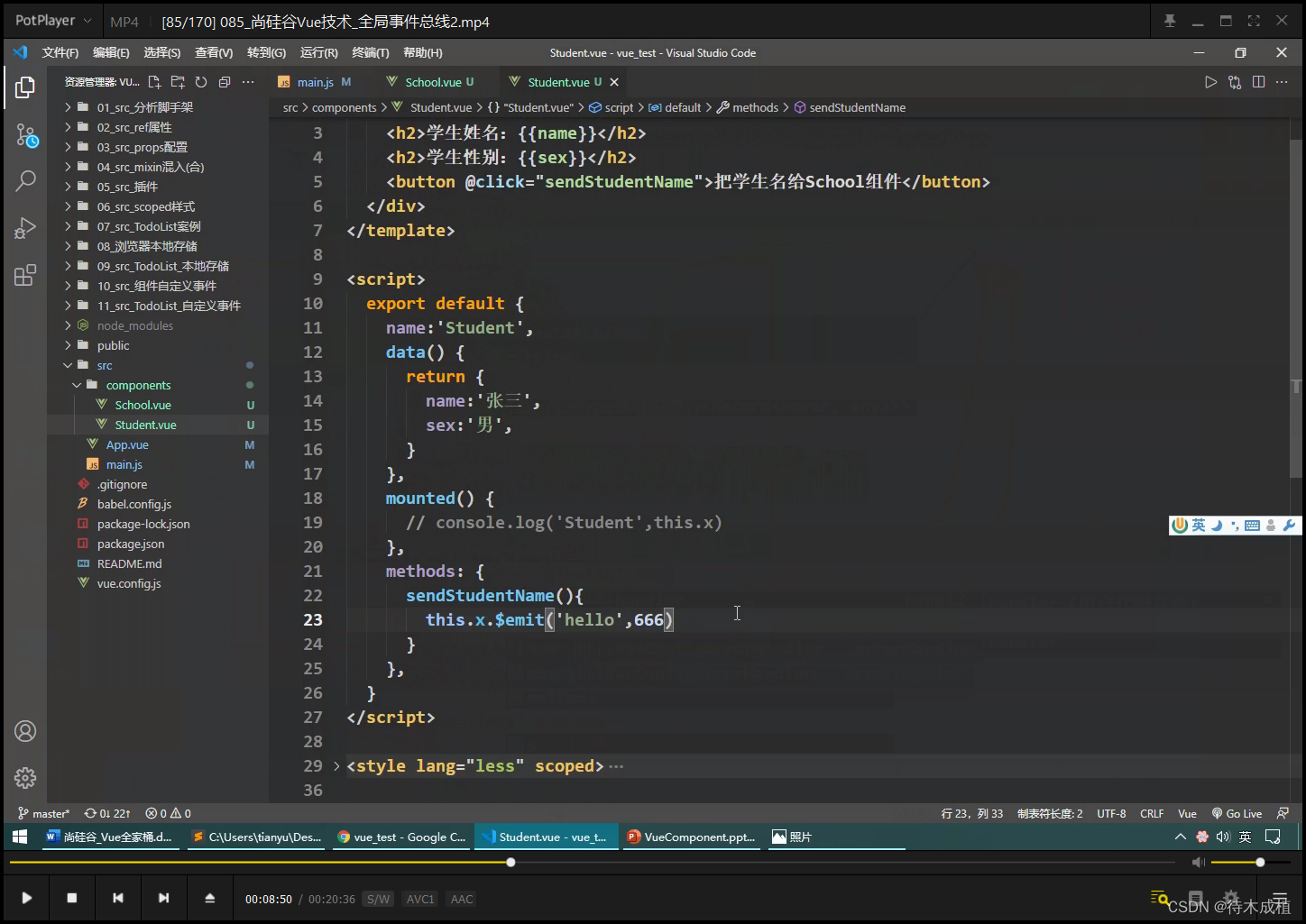Open explorer more actions ellipsis
Viewport: 1306px width, 924px height.
(248, 82)
